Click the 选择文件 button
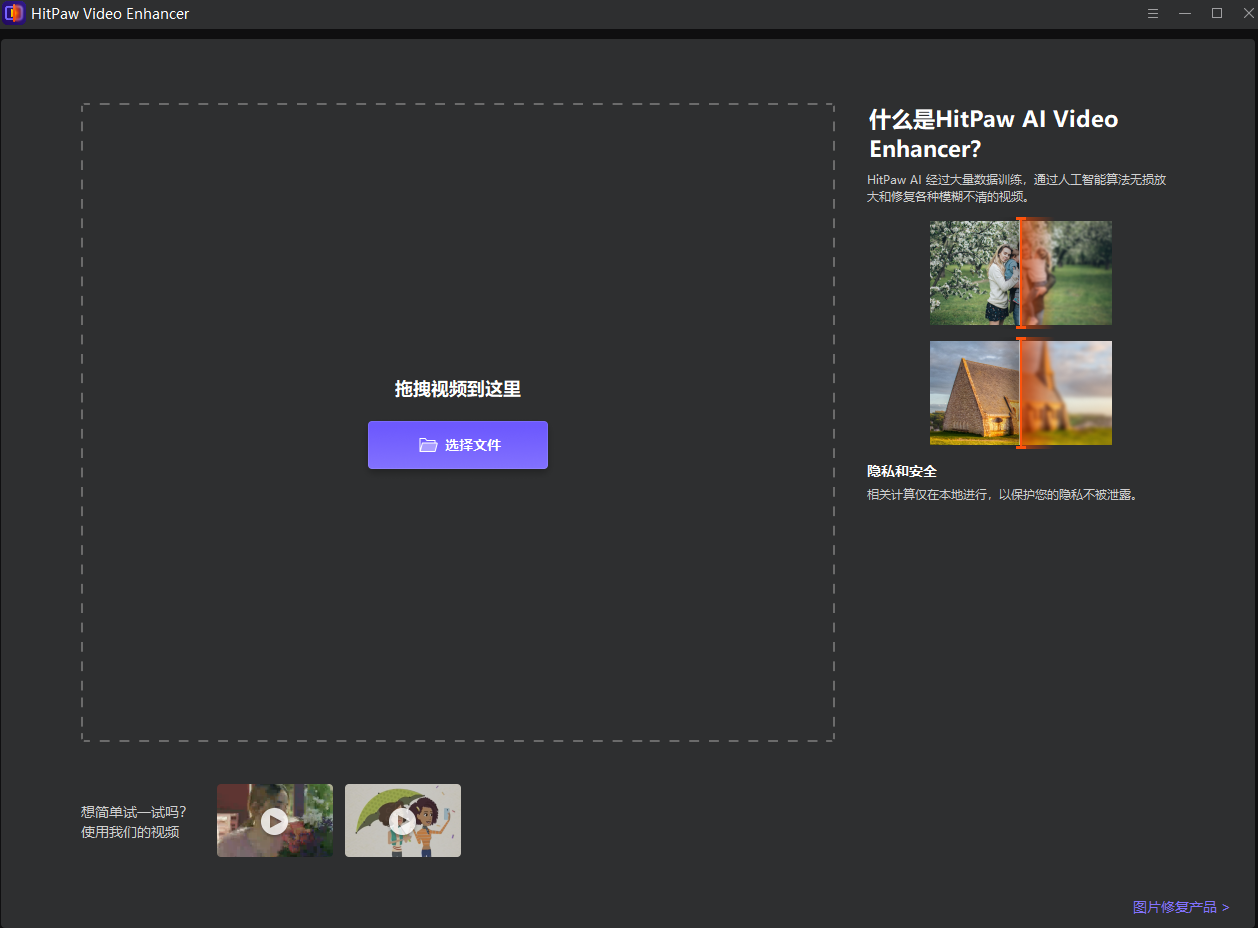 click(458, 445)
